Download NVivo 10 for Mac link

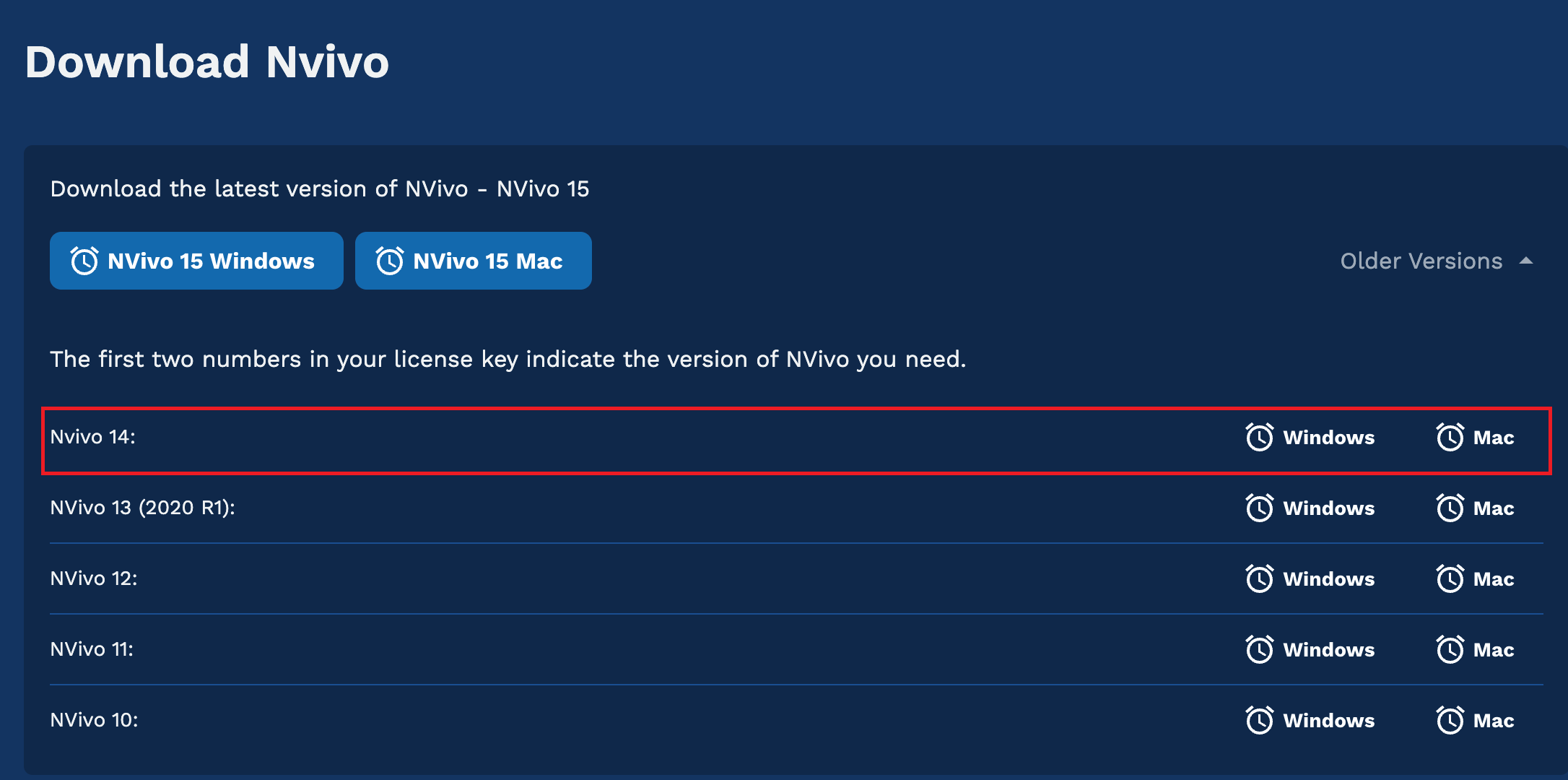point(1475,720)
